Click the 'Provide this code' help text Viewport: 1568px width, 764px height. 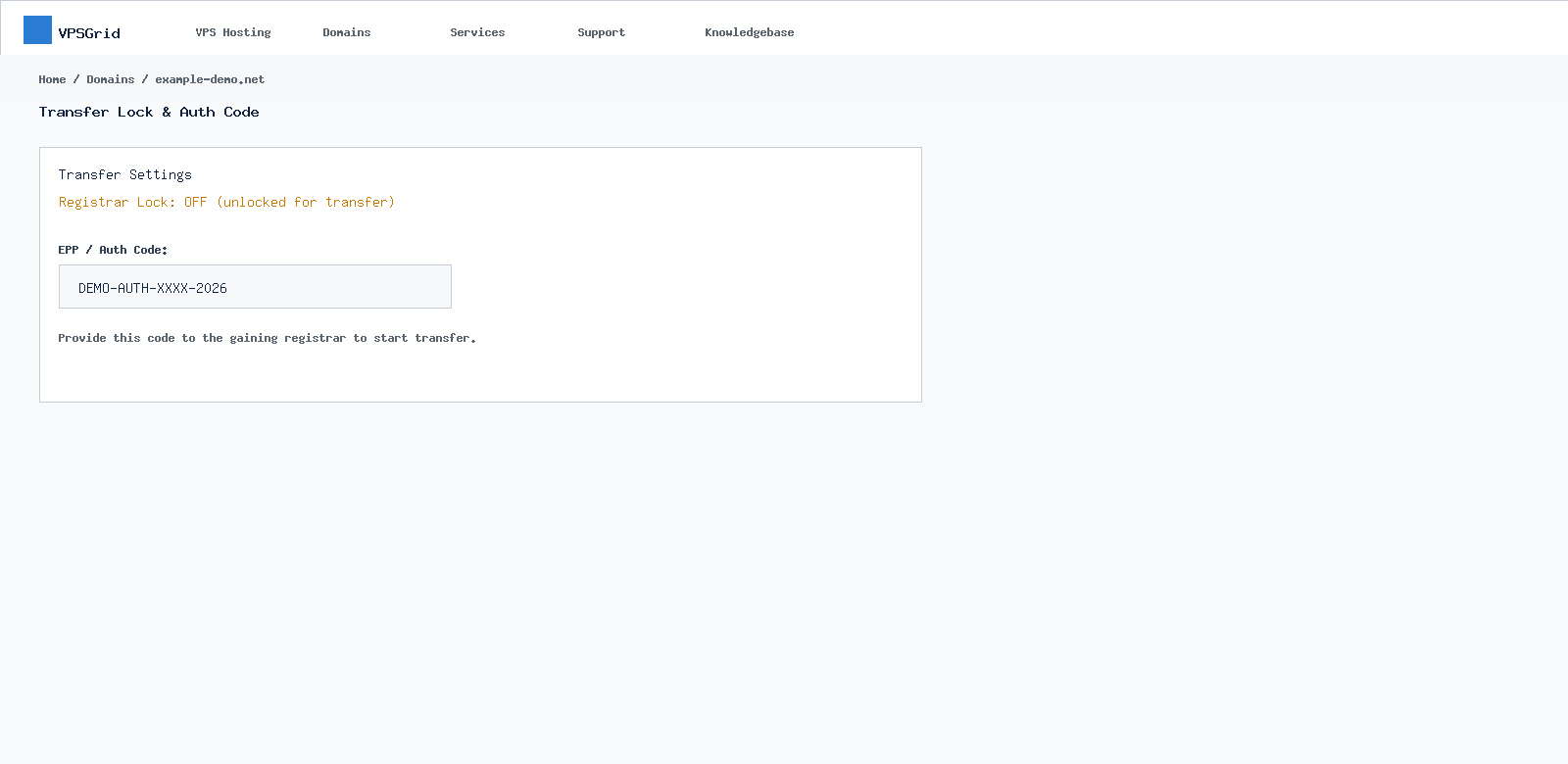click(x=267, y=338)
